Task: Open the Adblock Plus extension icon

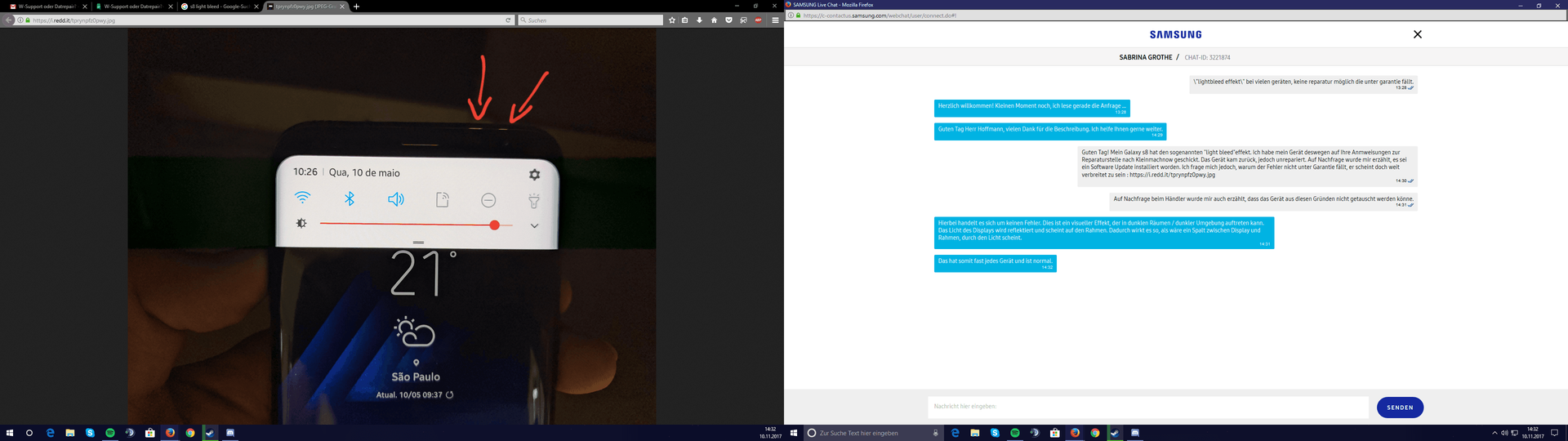Action: pyautogui.click(x=758, y=20)
